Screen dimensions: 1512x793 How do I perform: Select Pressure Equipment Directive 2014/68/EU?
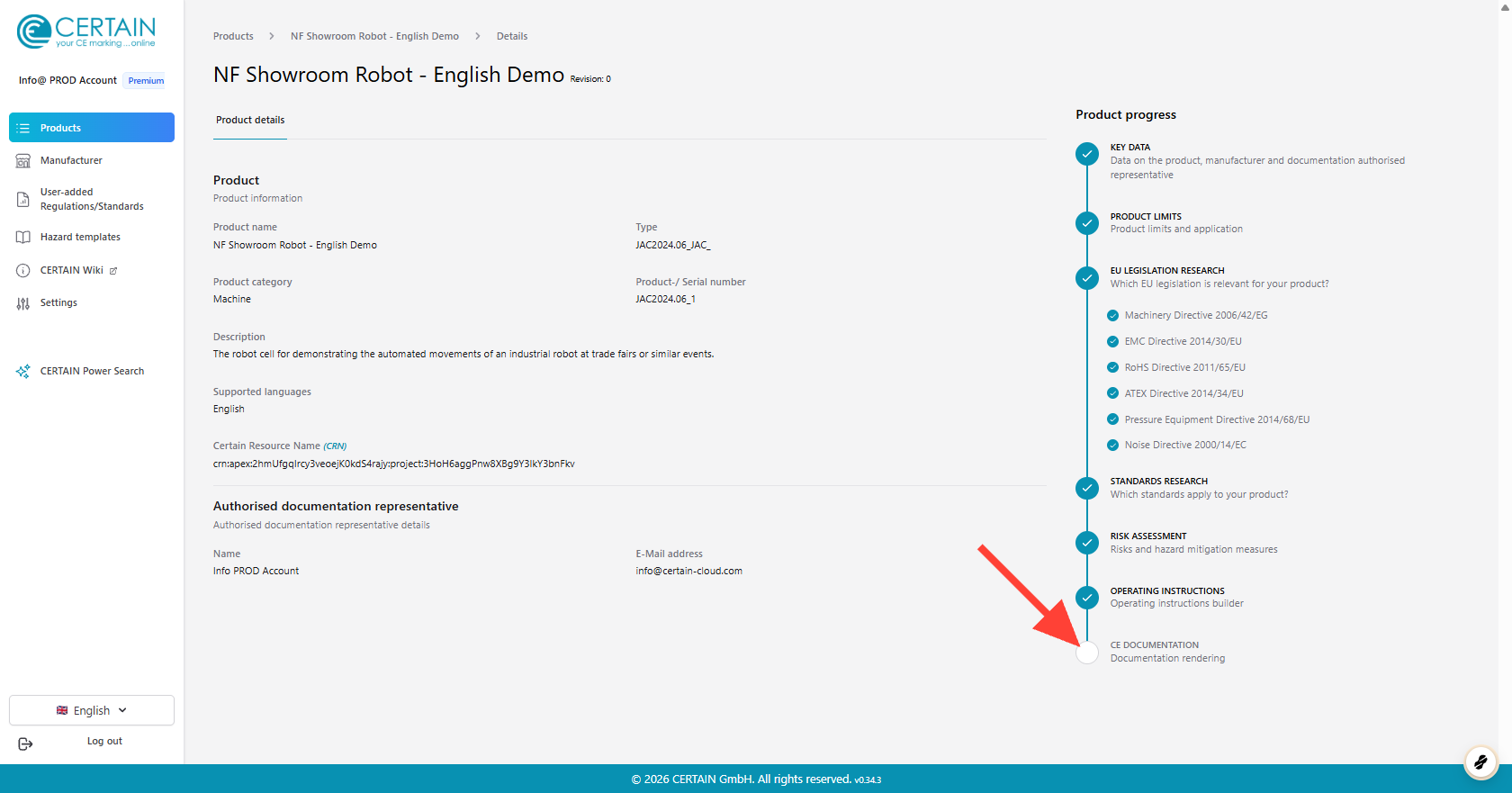pos(1217,420)
